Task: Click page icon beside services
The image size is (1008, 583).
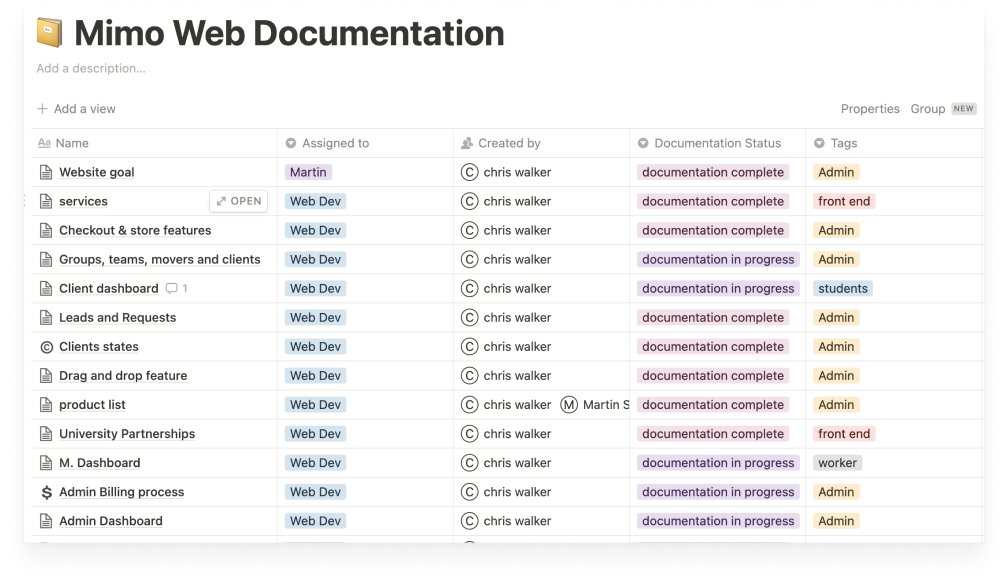Action: tap(46, 201)
